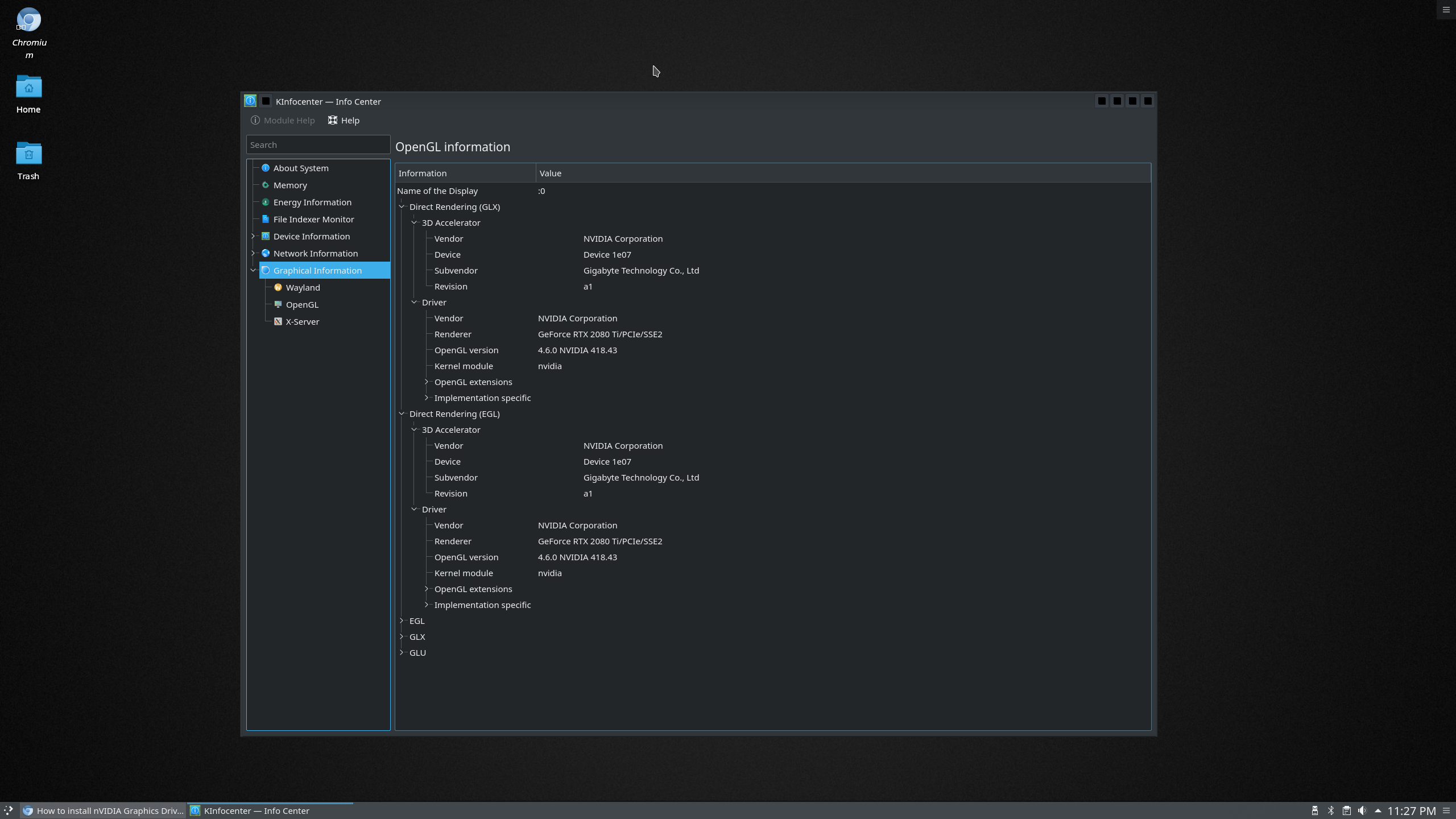The width and height of the screenshot is (1456, 819).
Task: Open the Energy Information module
Action: click(312, 202)
